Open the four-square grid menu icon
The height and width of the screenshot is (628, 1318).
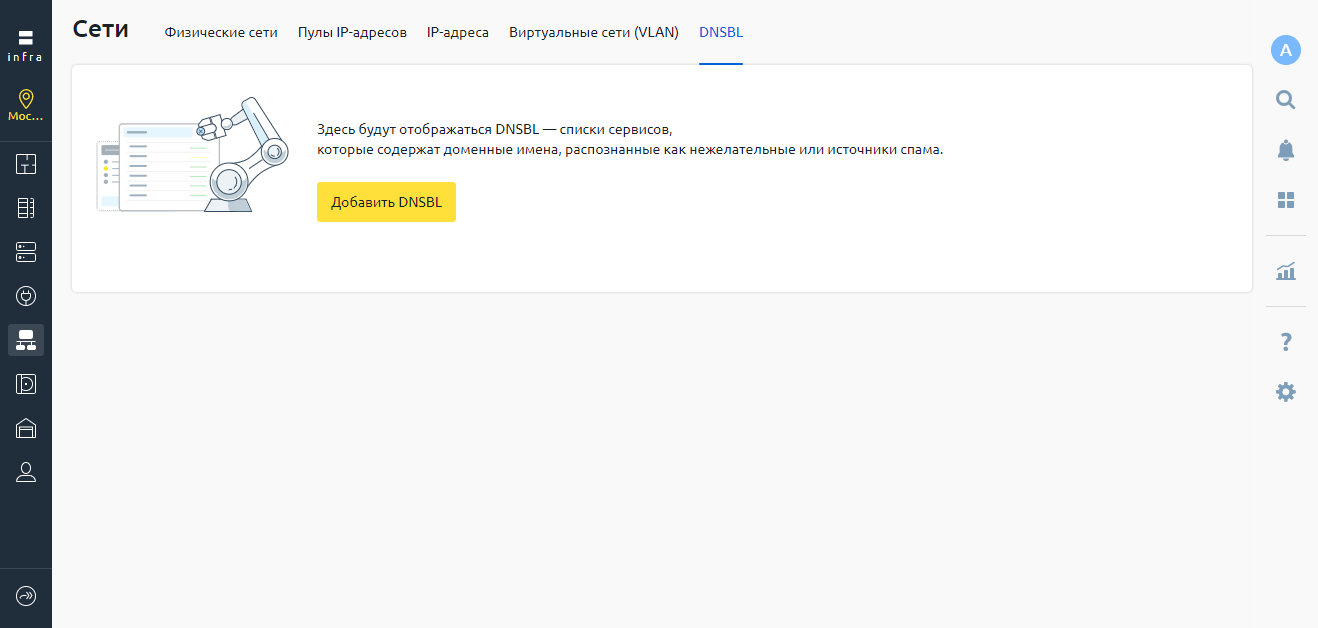point(1286,200)
